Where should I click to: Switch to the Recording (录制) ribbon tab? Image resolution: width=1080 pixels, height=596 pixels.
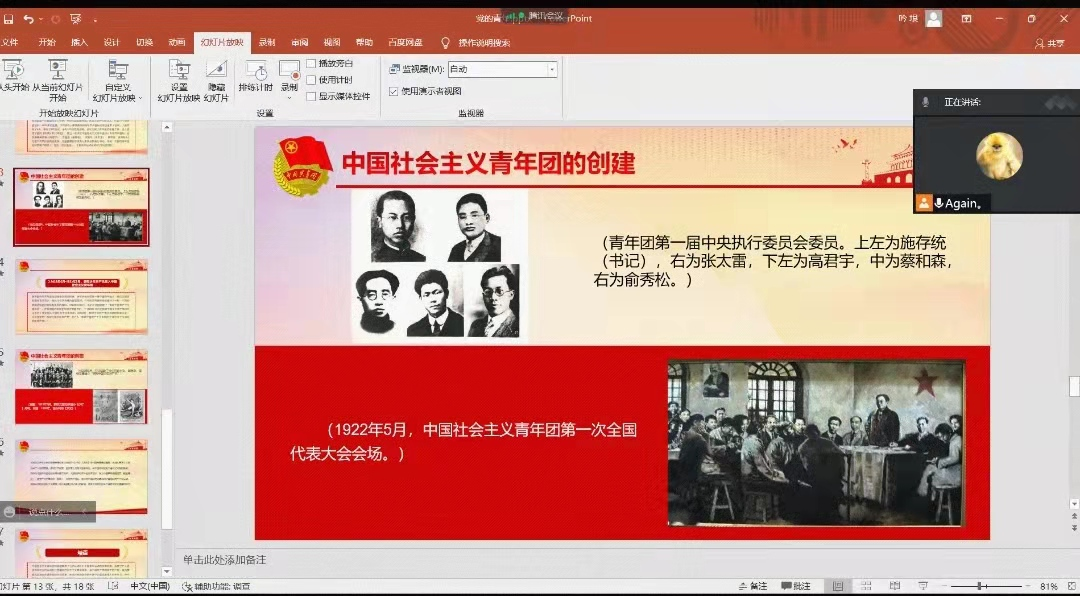coord(267,43)
